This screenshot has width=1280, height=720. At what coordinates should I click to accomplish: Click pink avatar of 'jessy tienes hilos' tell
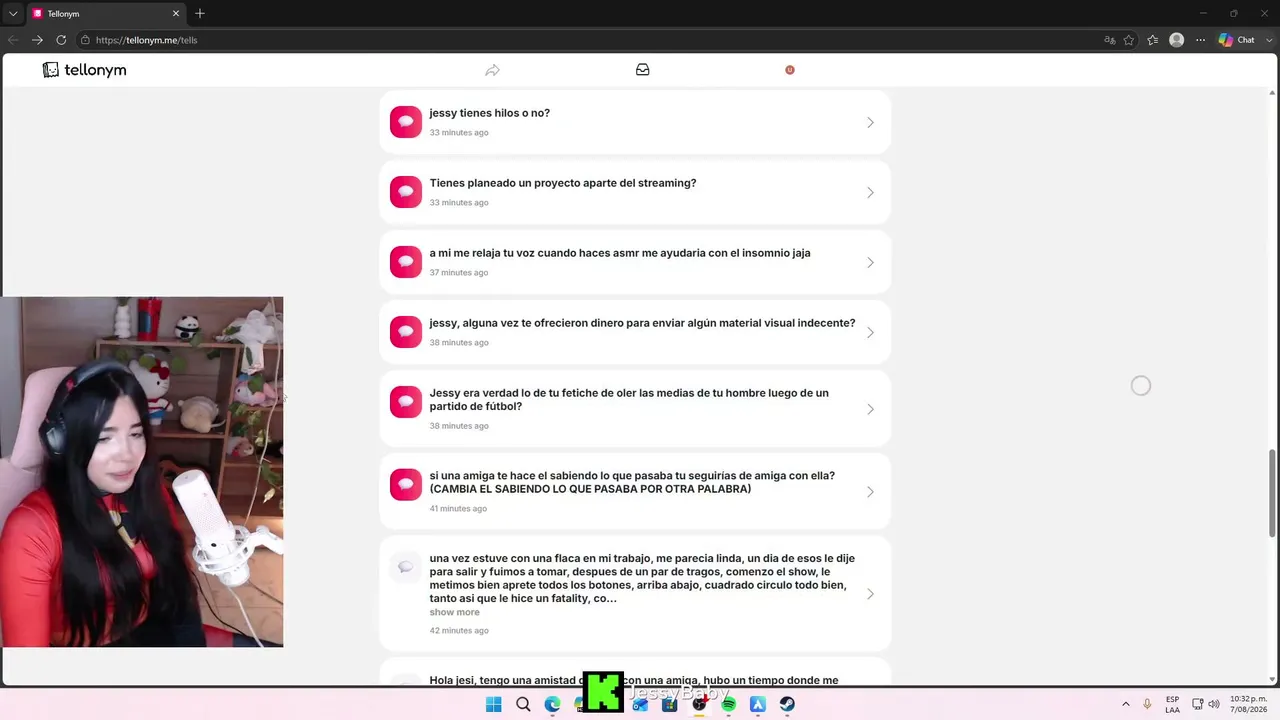406,122
